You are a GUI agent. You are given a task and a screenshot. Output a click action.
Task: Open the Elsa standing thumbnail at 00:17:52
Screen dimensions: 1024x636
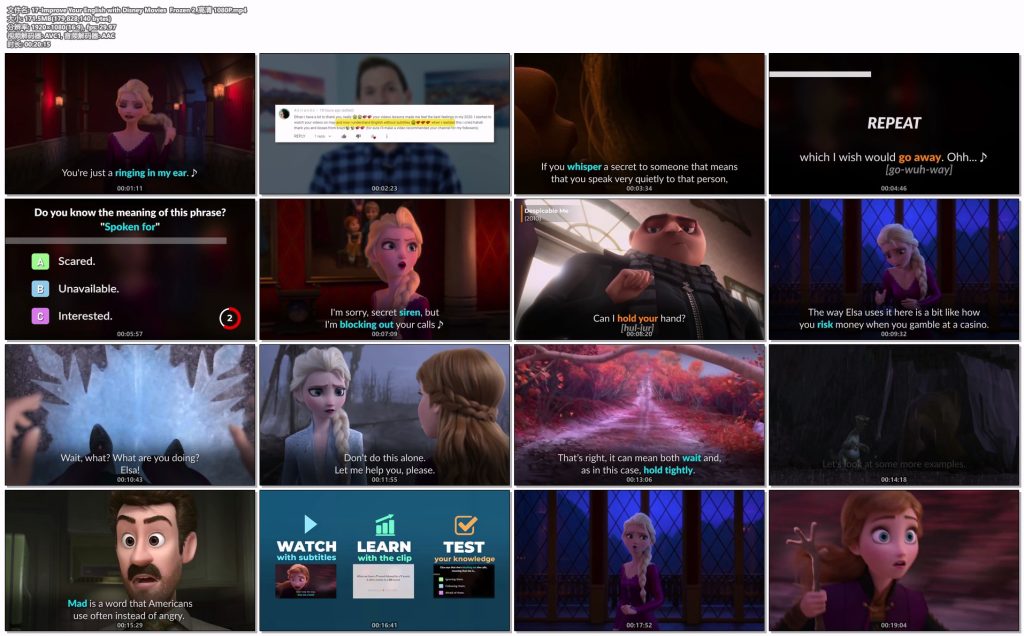[639, 560]
